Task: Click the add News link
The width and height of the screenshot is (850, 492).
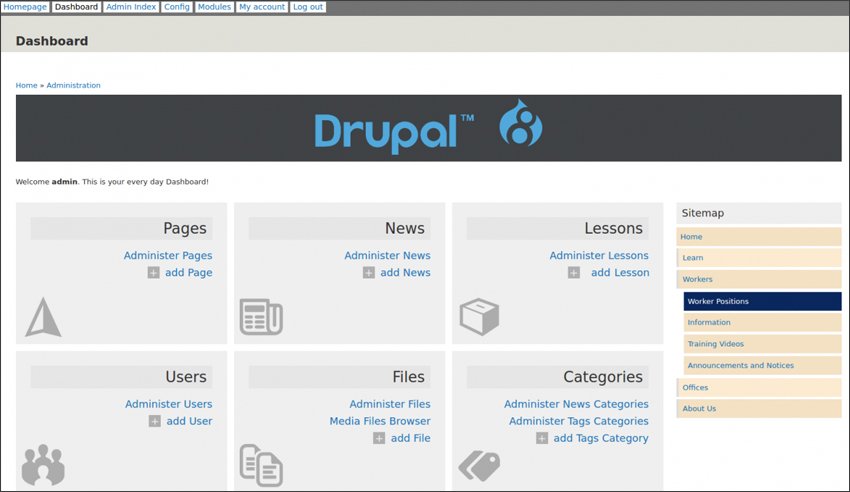Action: click(405, 273)
